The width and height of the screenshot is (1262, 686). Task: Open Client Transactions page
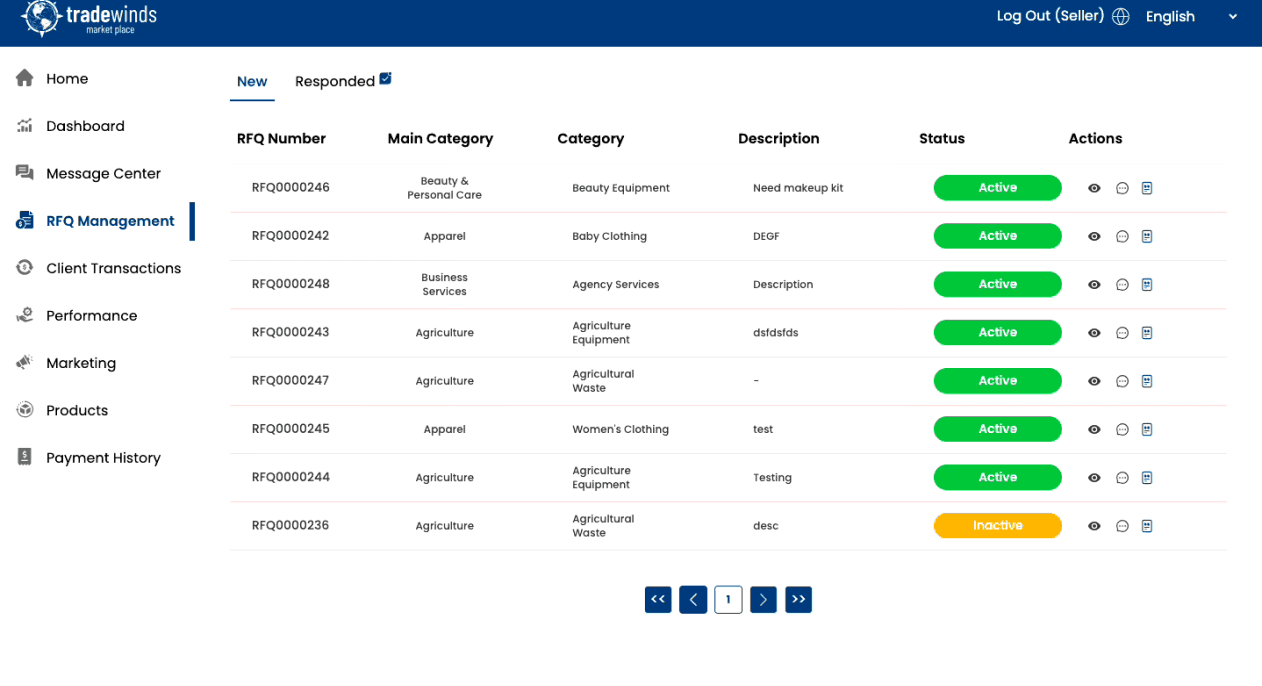point(113,268)
